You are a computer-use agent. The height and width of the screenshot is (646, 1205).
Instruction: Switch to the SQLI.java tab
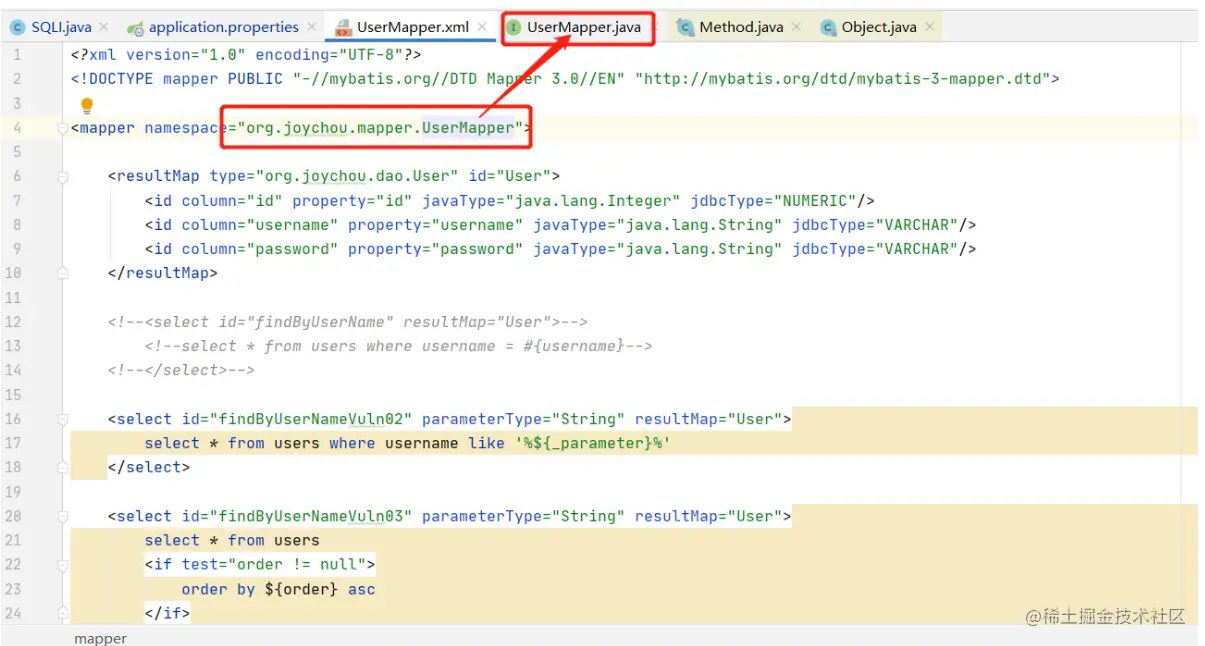tap(60, 27)
